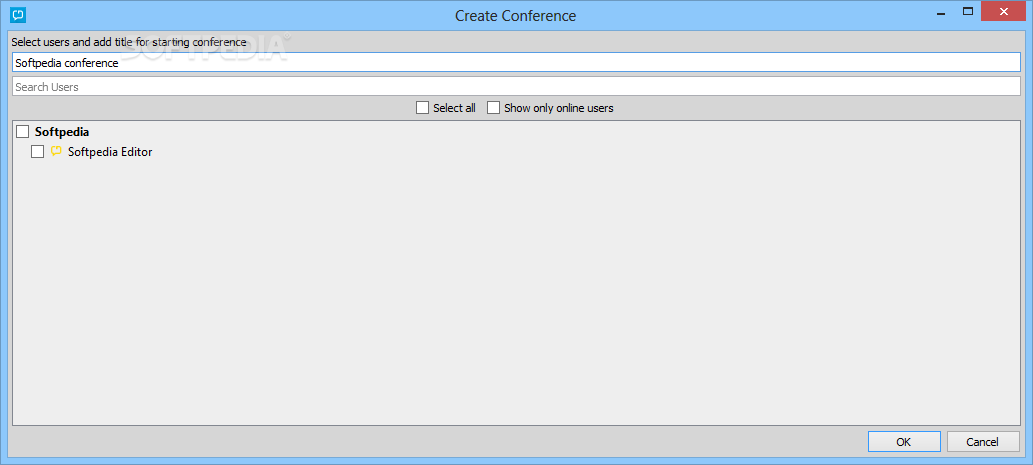Click the Cancel button

click(x=983, y=442)
